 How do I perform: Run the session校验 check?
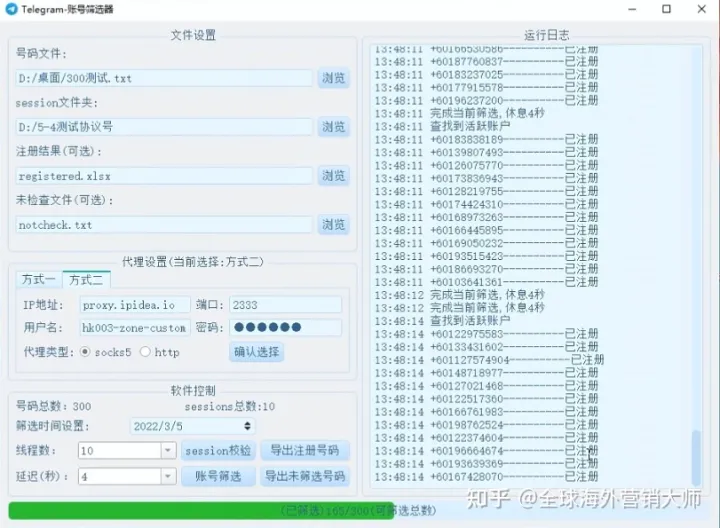pyautogui.click(x=218, y=451)
